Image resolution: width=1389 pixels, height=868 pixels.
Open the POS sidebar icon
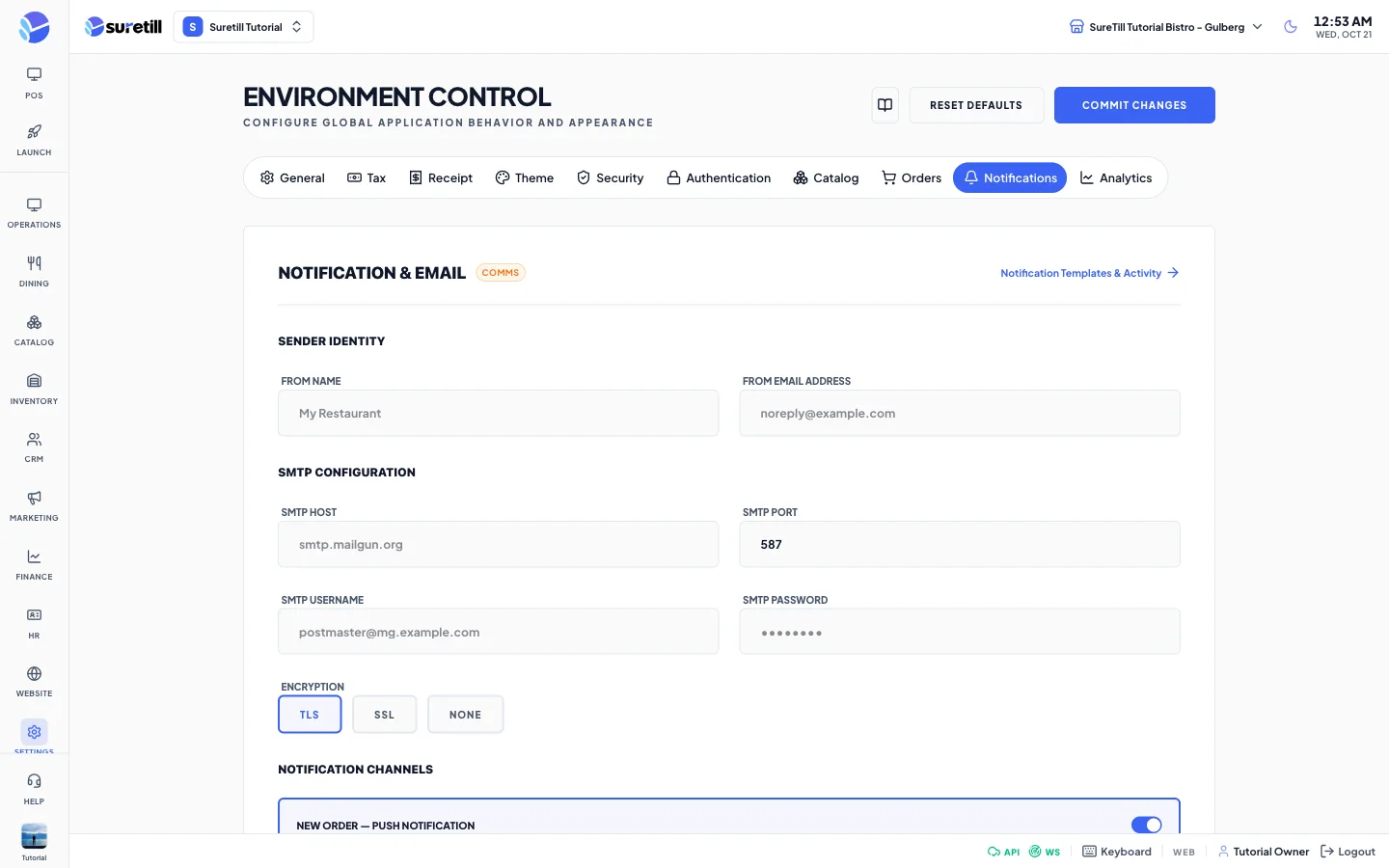click(x=34, y=83)
